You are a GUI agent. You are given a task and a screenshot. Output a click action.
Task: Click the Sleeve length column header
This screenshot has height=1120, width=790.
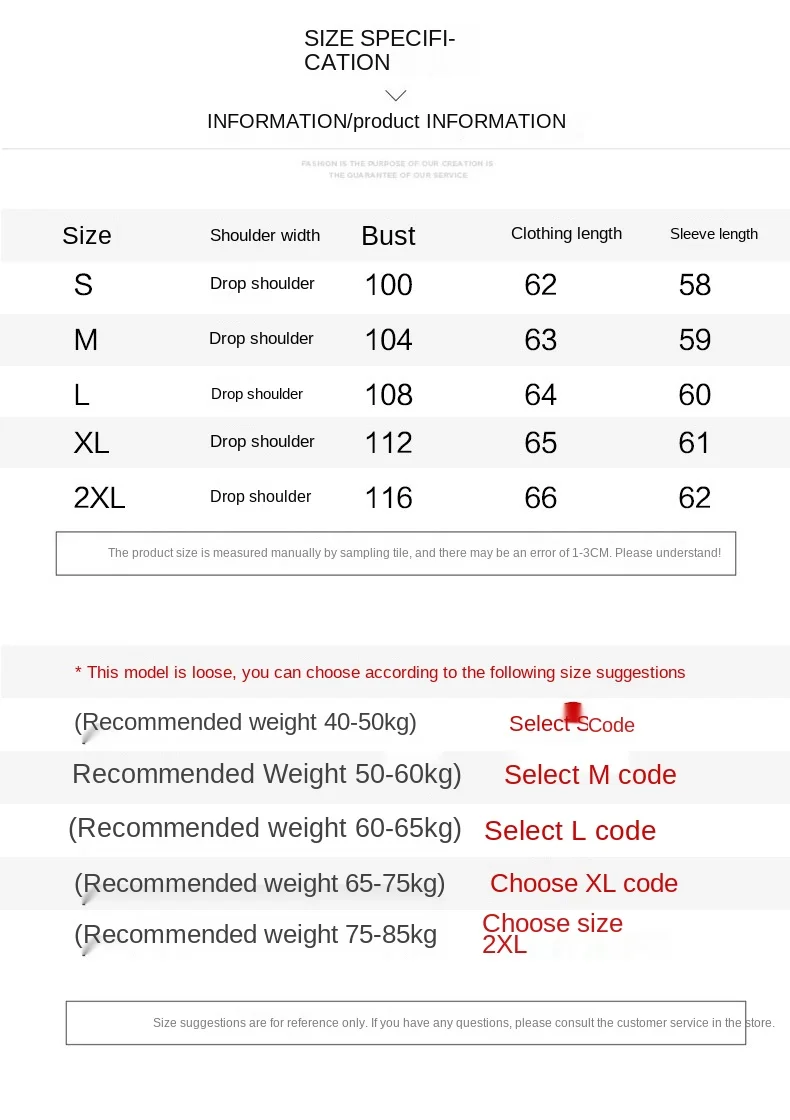714,234
